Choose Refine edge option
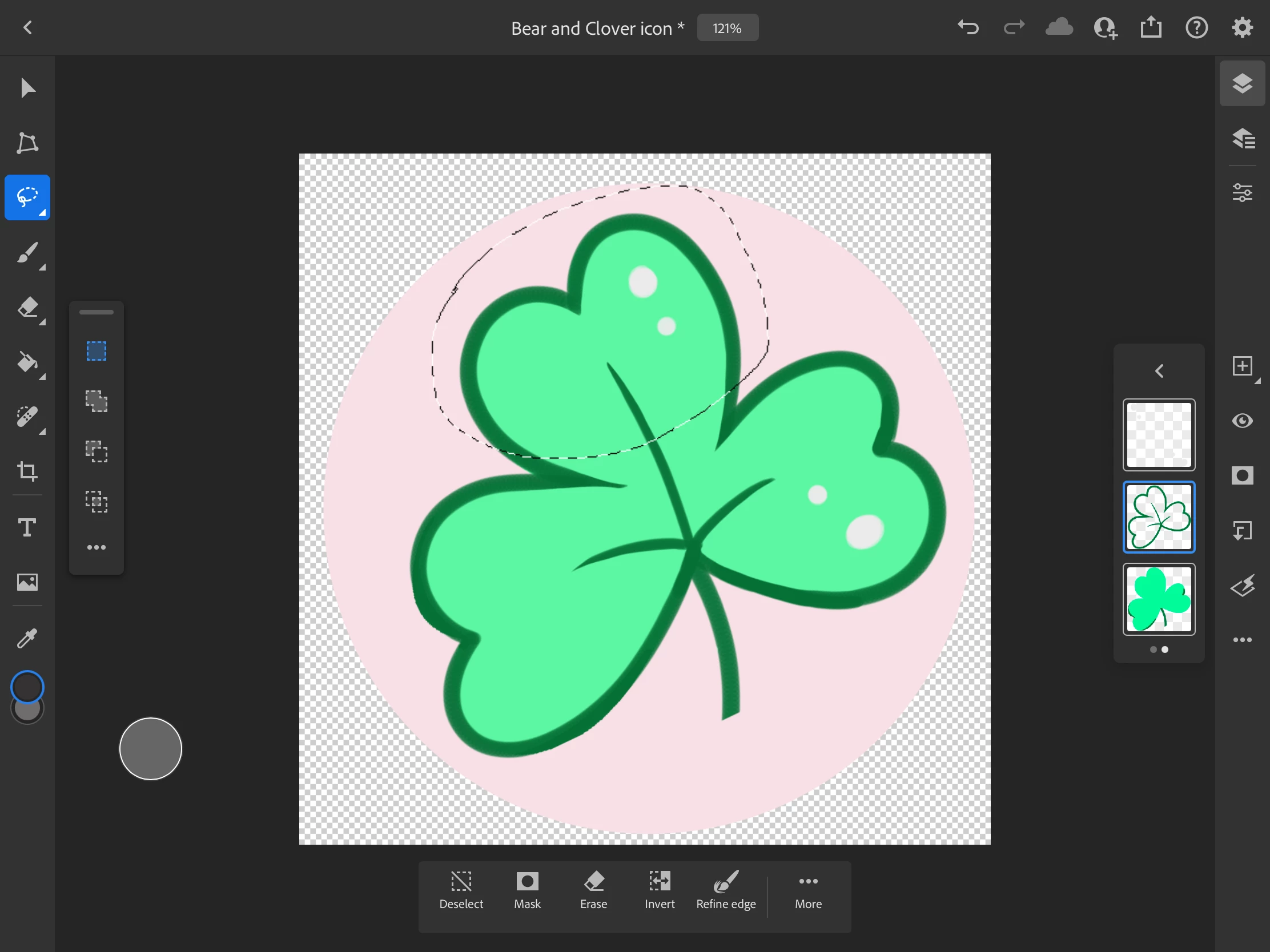 726,890
